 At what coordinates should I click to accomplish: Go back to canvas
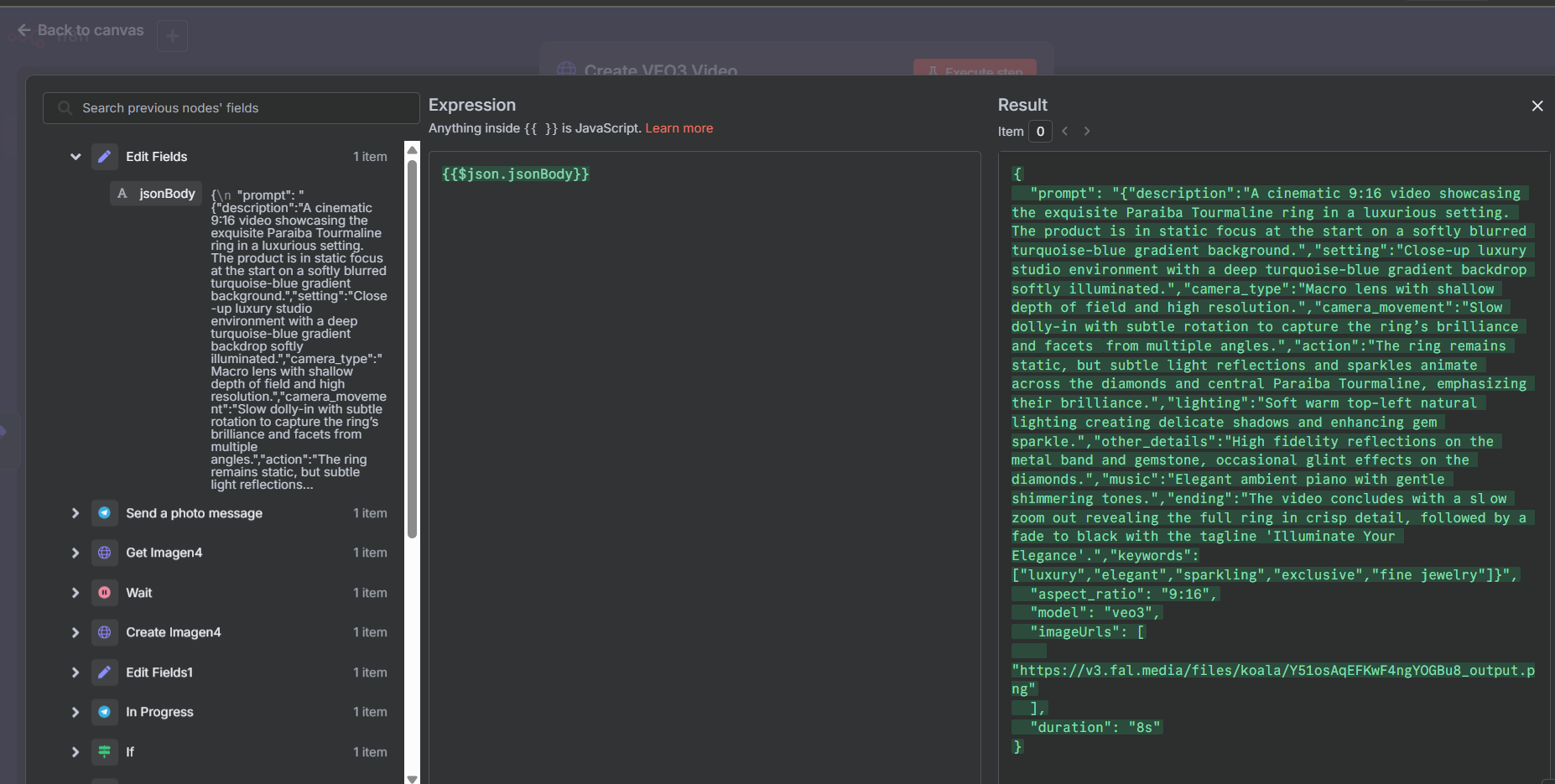click(81, 30)
